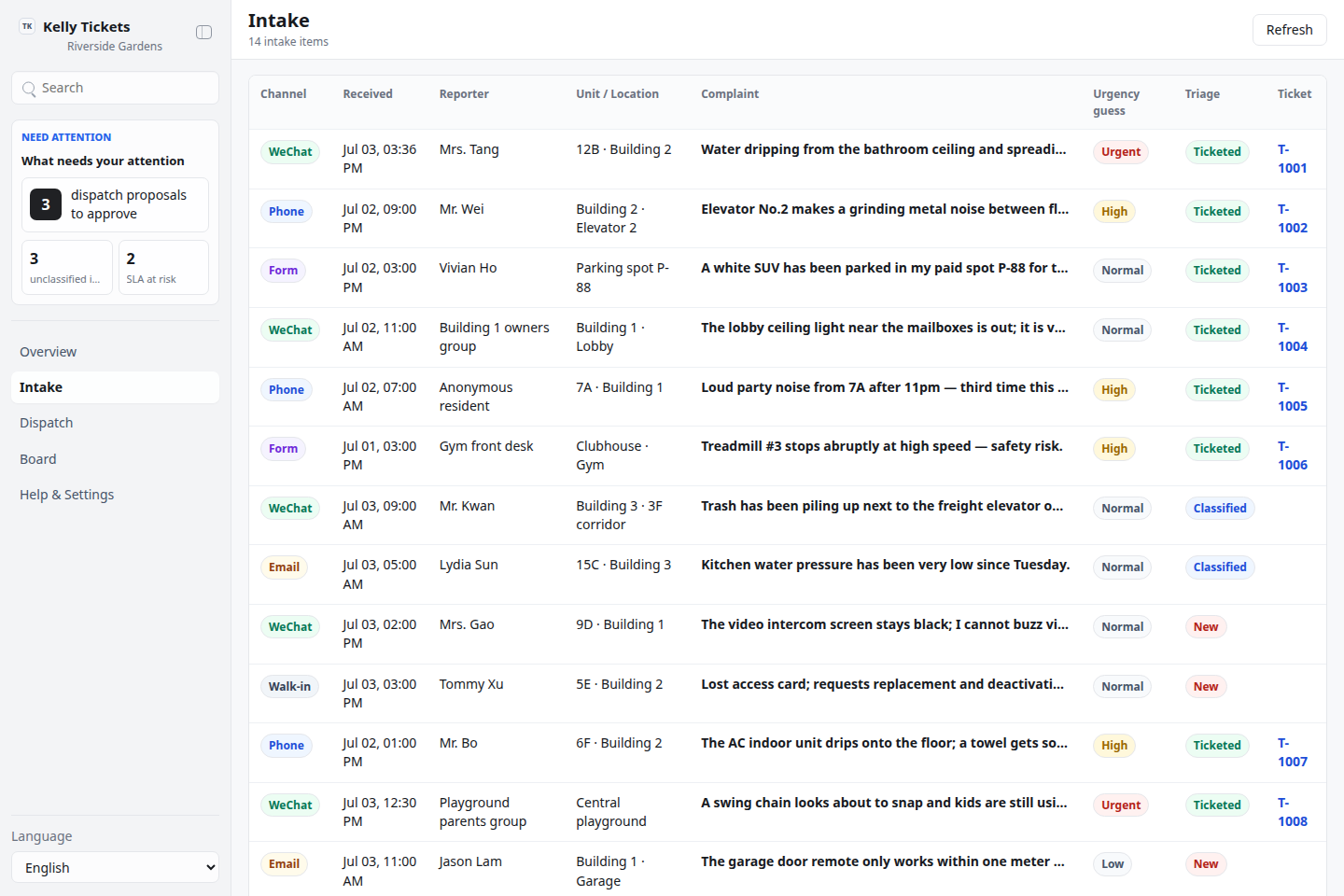Open the water dripping bathroom ceiling complaint
1344x896 pixels.
[x=883, y=149]
